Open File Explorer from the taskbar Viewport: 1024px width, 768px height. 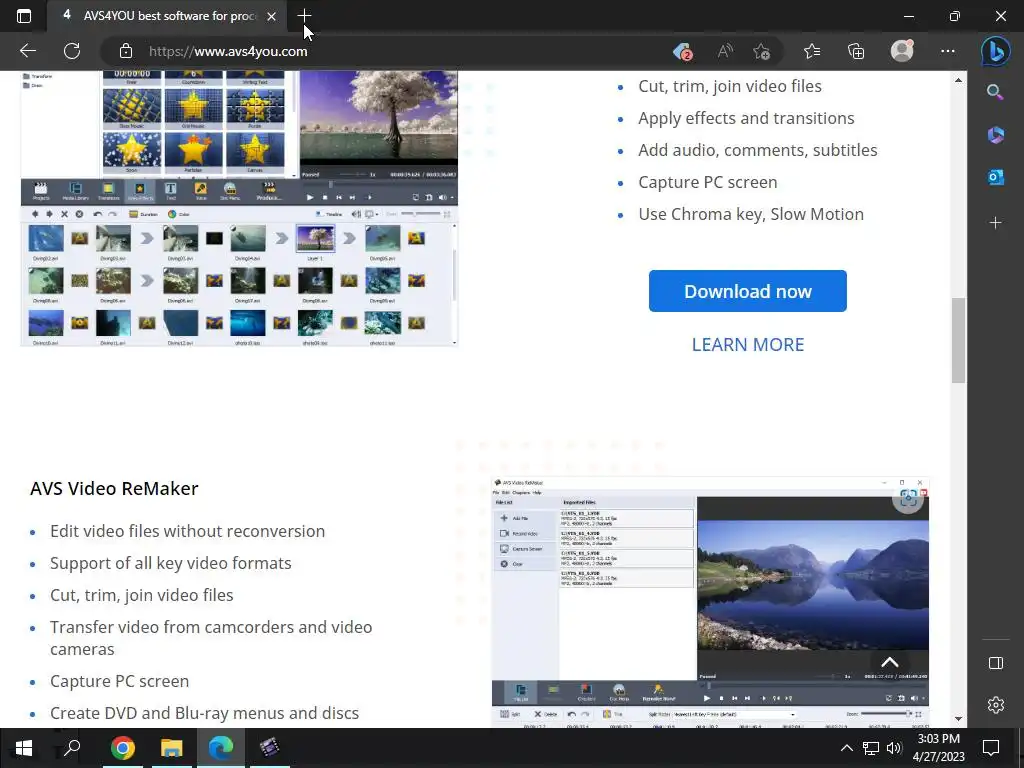172,748
